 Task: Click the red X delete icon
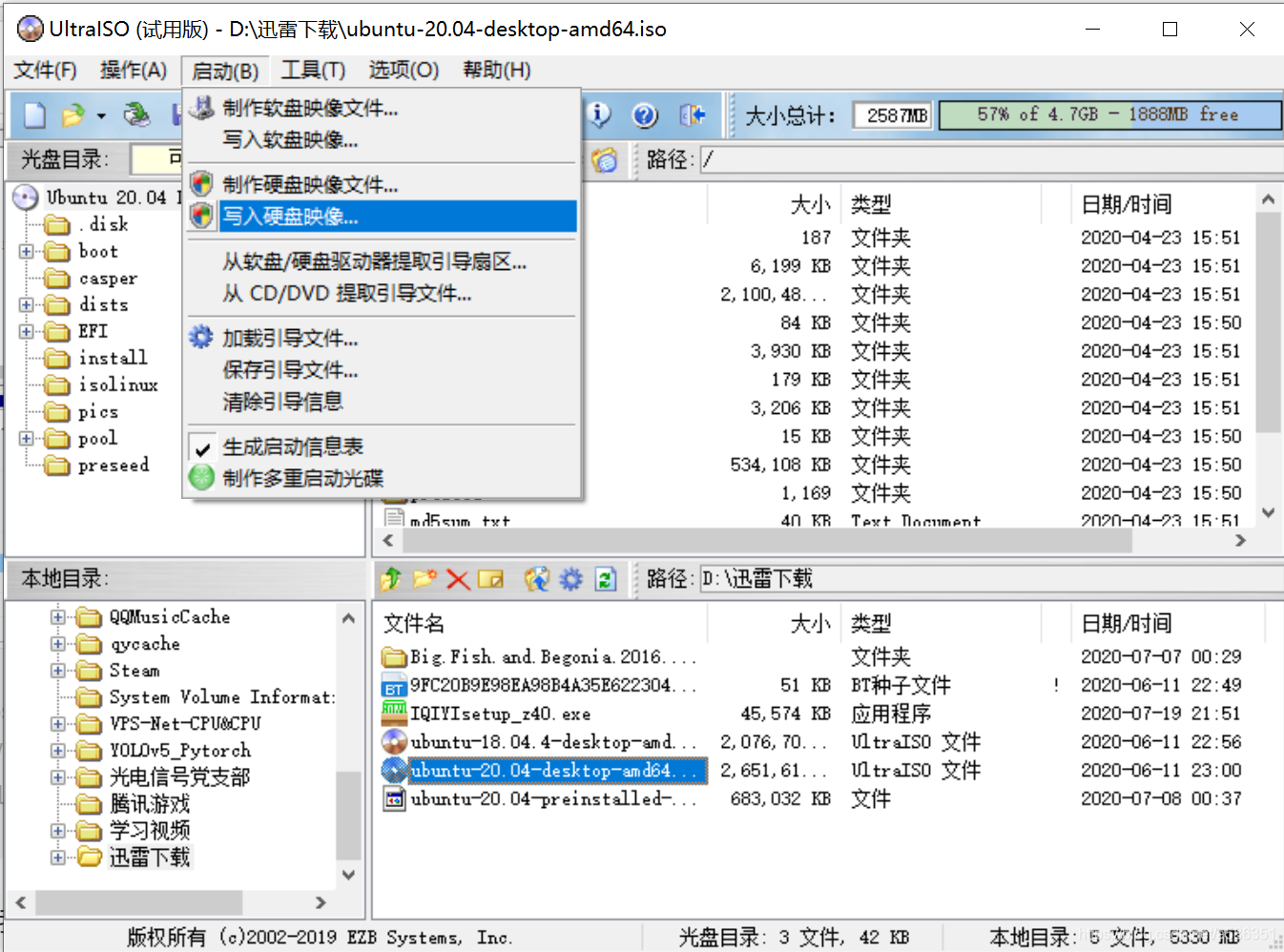tap(458, 579)
